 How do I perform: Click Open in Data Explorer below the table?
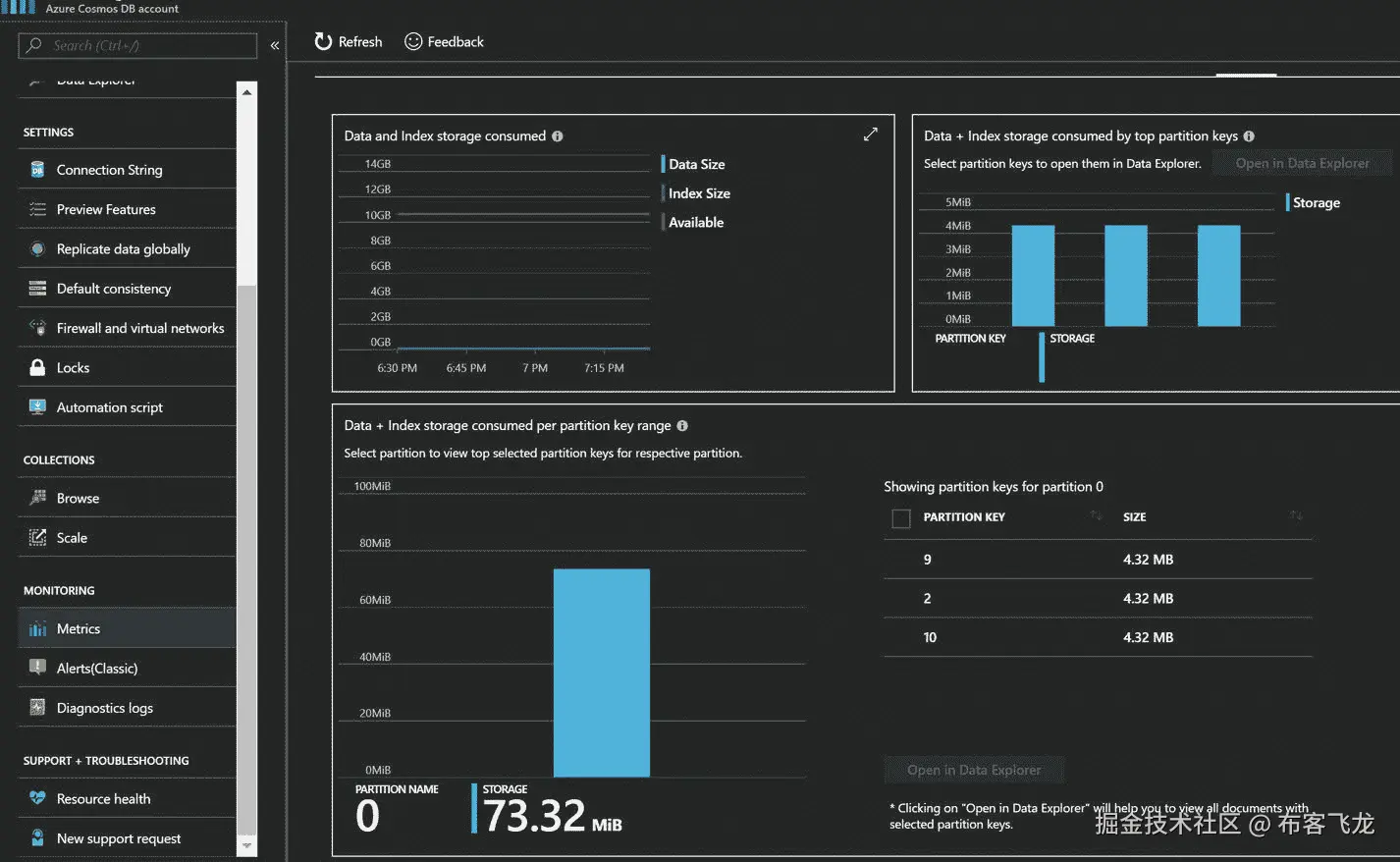click(x=974, y=770)
